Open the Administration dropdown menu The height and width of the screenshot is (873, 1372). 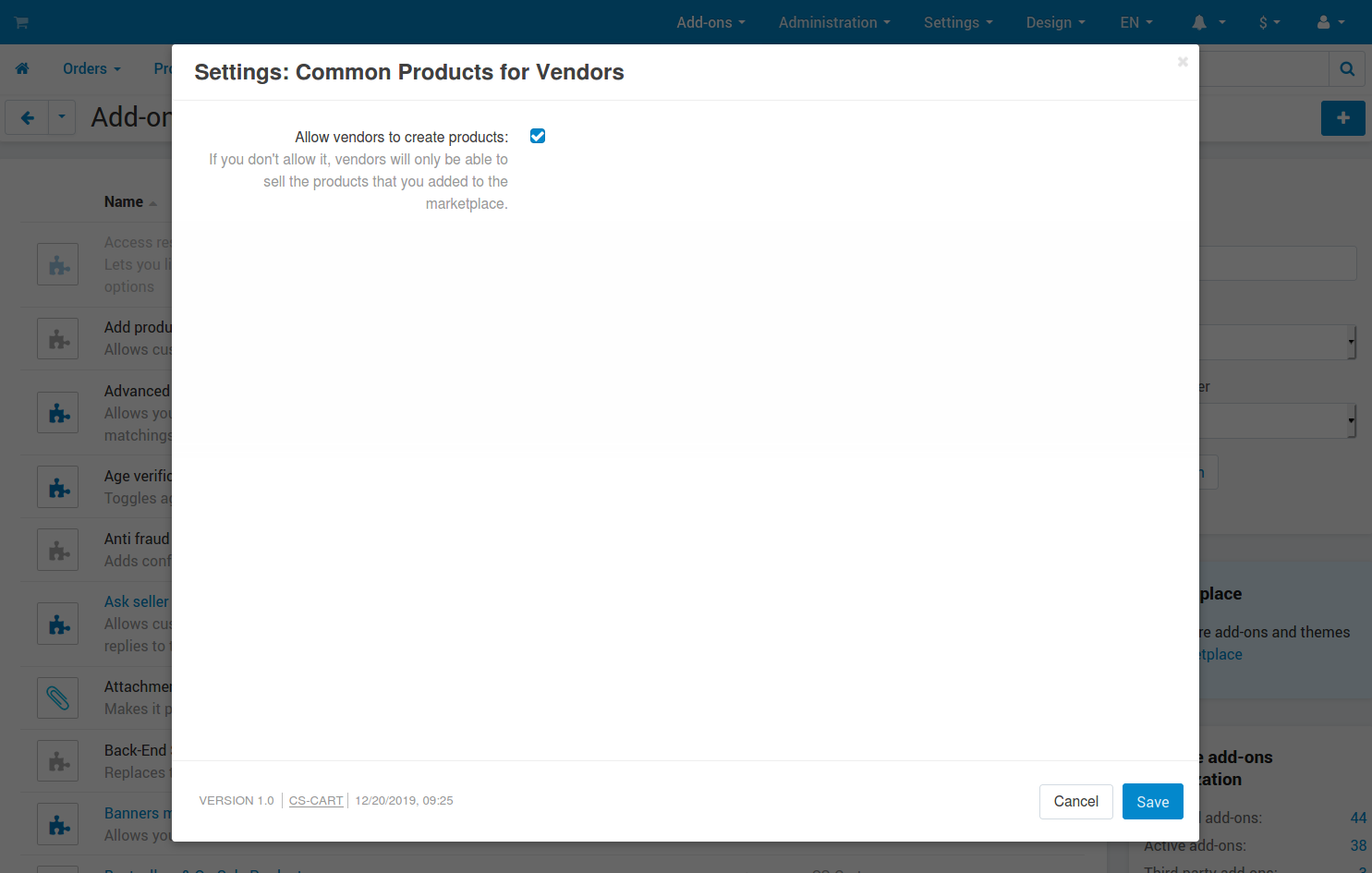click(834, 22)
